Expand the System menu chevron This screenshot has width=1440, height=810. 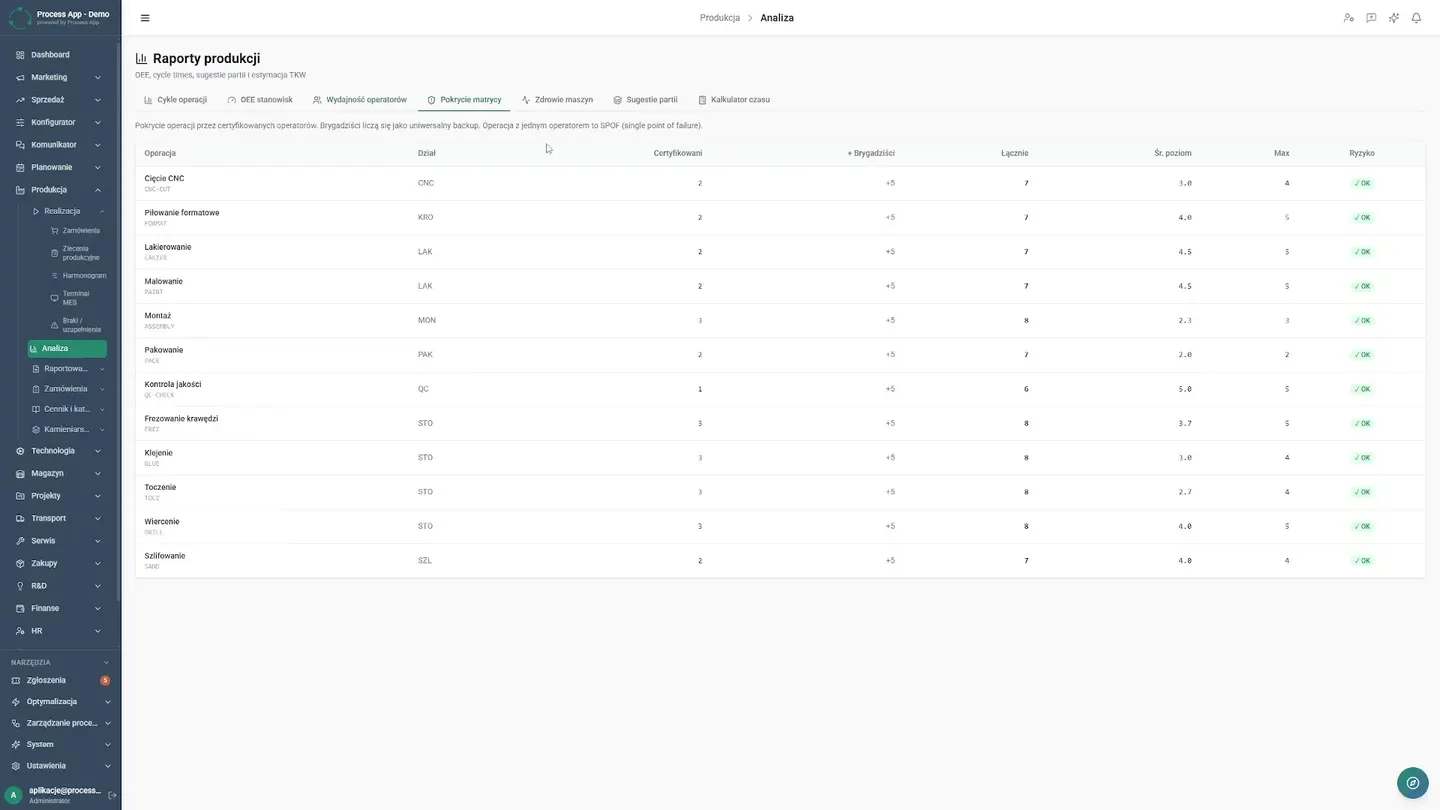(108, 744)
